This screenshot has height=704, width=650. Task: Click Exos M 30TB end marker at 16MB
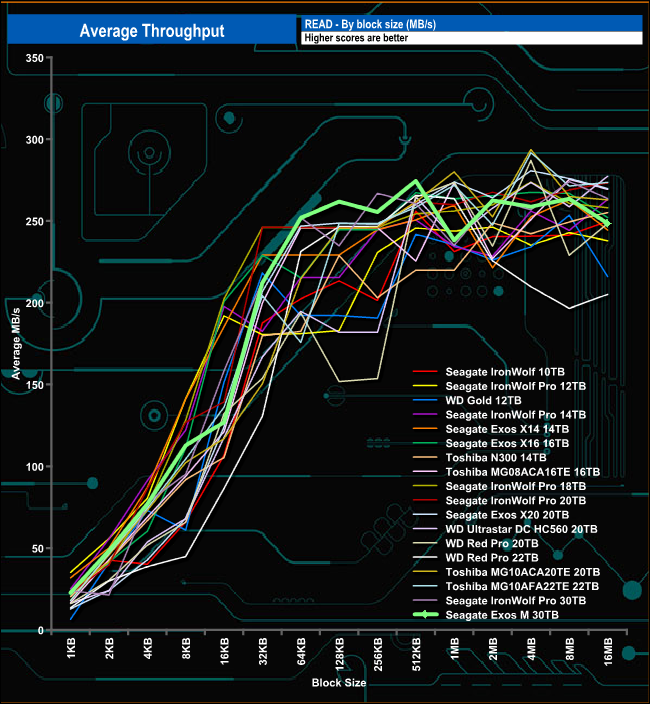608,223
